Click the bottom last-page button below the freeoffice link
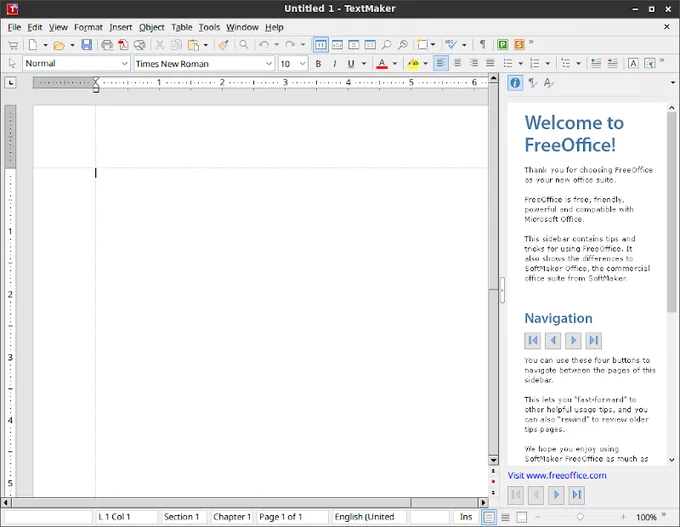The height and width of the screenshot is (527, 680). click(576, 495)
